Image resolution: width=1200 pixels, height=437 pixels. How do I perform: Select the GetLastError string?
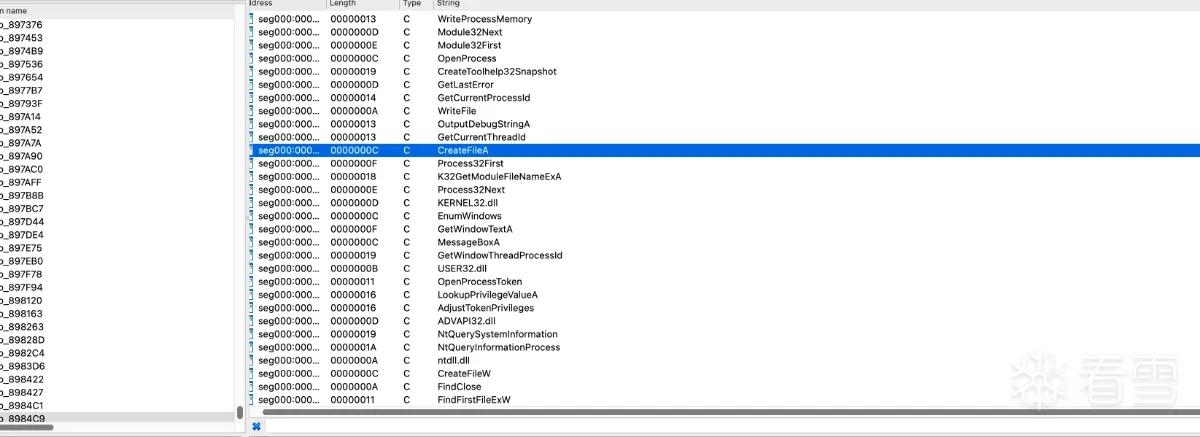point(724,85)
